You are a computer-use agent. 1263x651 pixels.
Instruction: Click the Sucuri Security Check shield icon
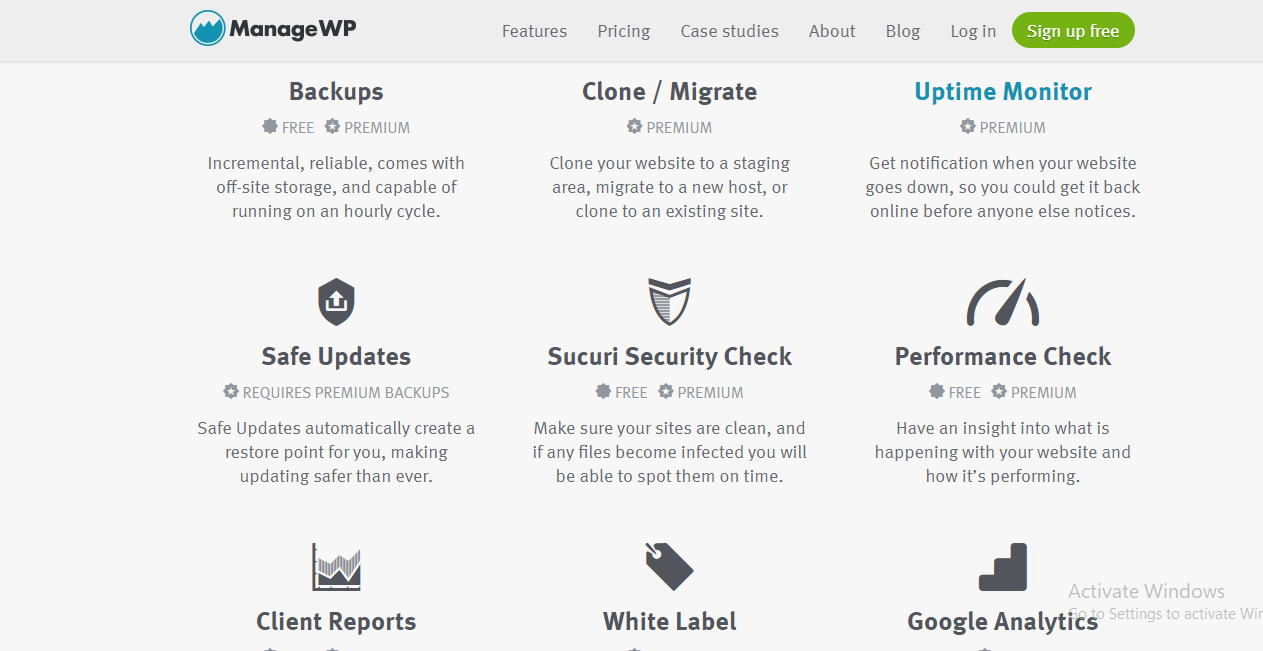click(x=669, y=302)
